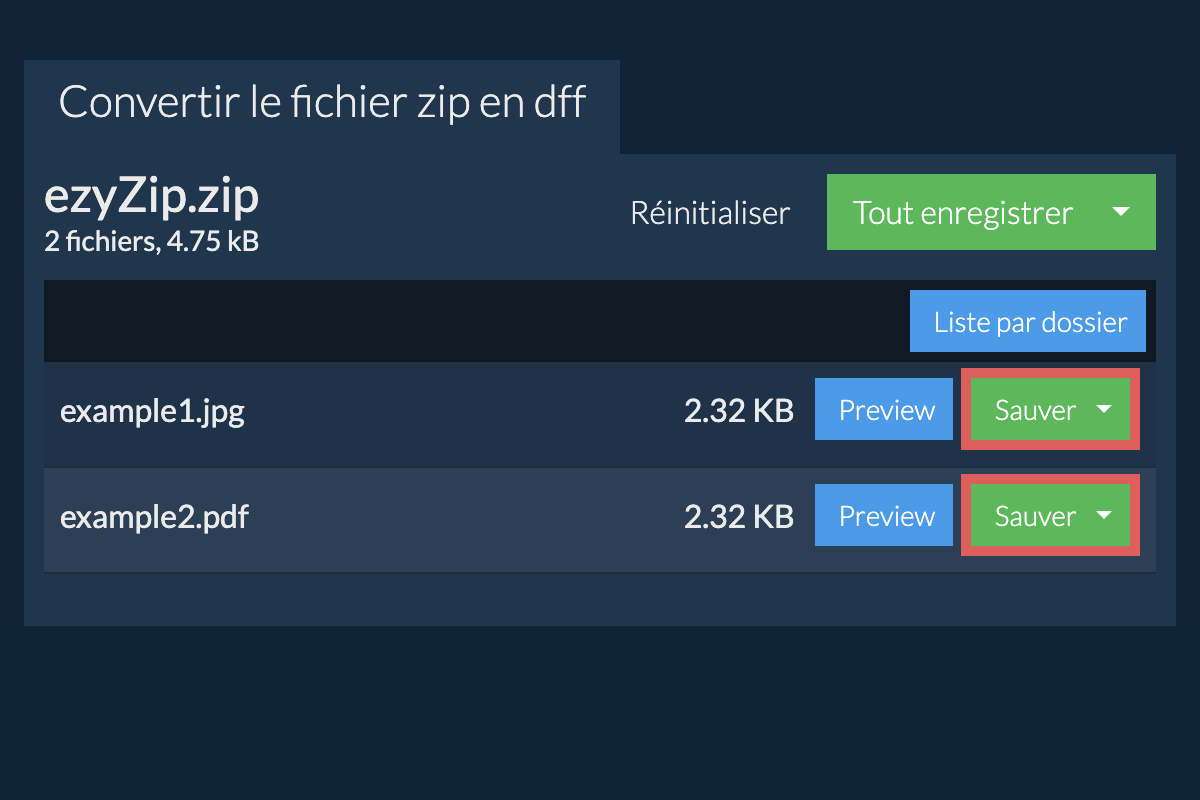
Task: Save example1.jpg with Sauver button
Action: [1034, 410]
